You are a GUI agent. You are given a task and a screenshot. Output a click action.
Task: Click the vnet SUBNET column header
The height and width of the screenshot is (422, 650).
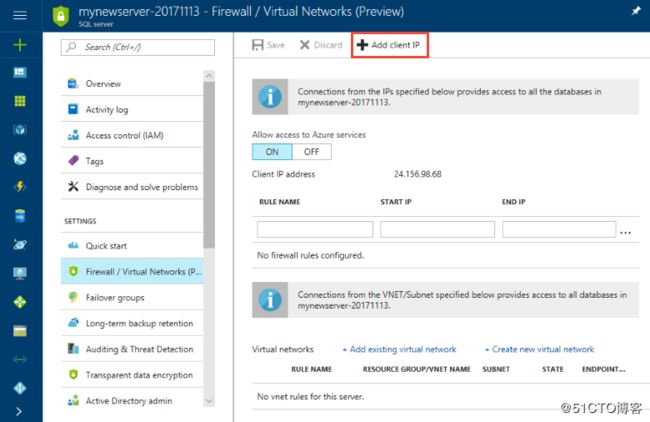pos(496,369)
